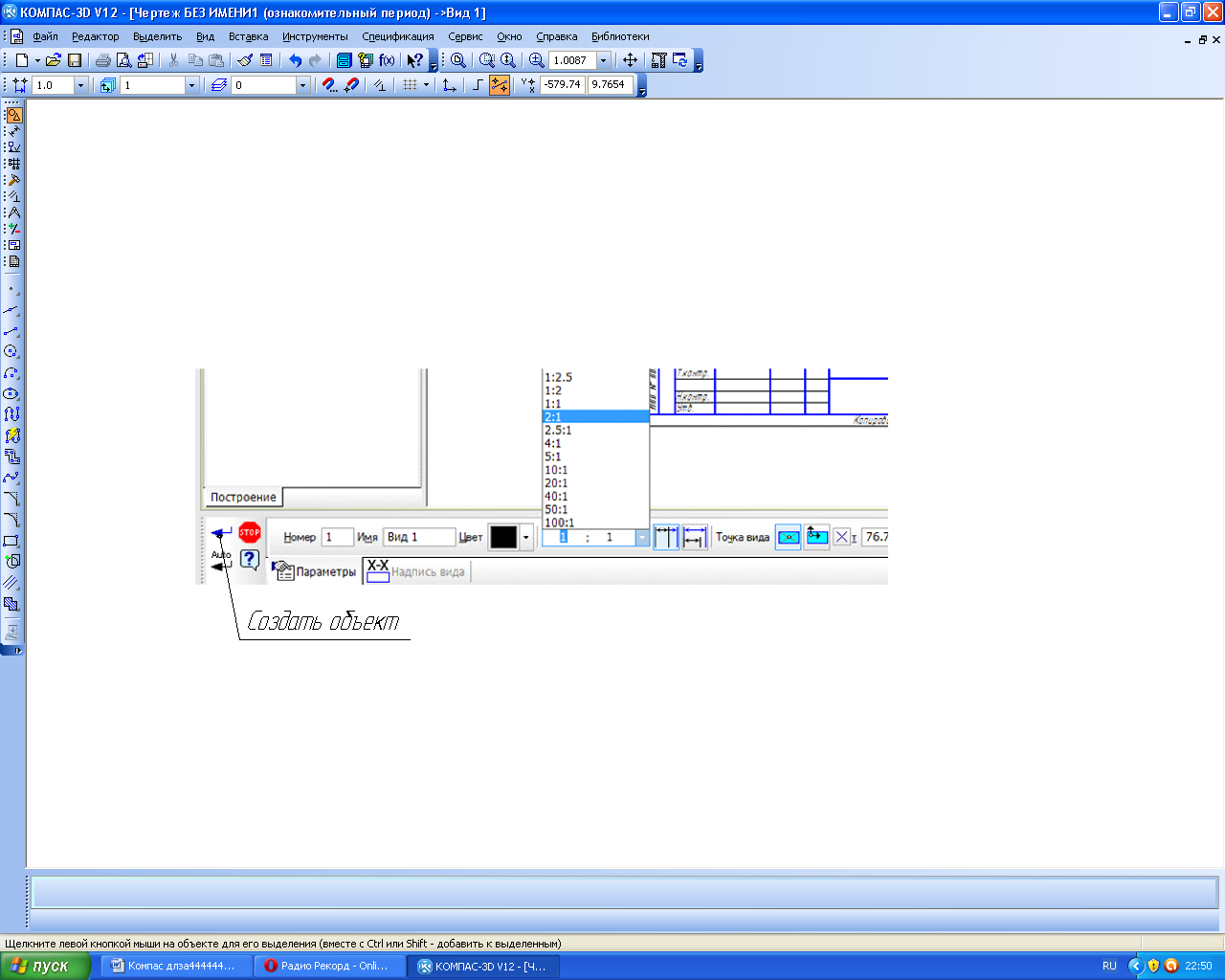This screenshot has width=1225, height=980.
Task: Click the Y coordinate field showing 9.7654
Action: (x=611, y=84)
